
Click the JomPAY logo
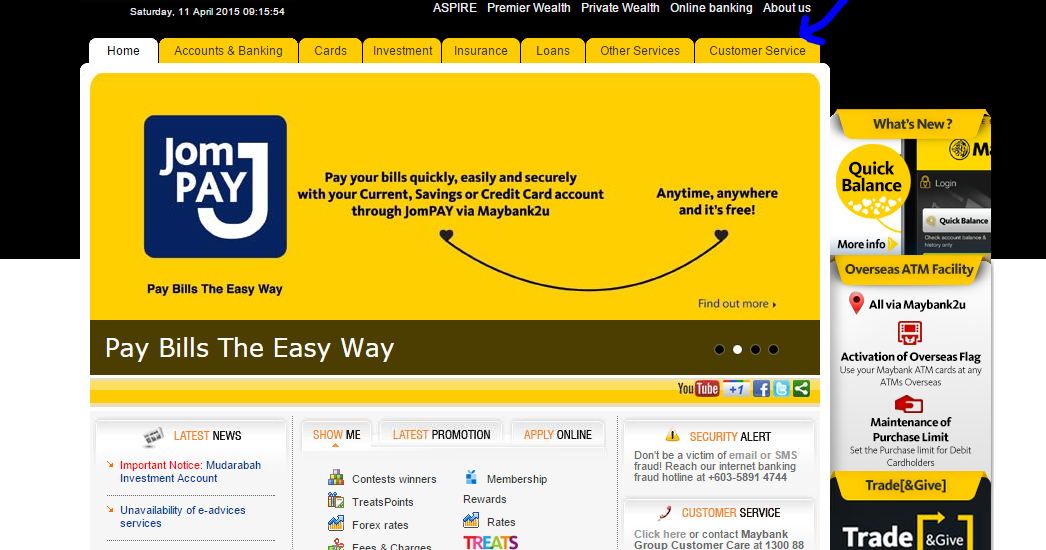coord(215,186)
